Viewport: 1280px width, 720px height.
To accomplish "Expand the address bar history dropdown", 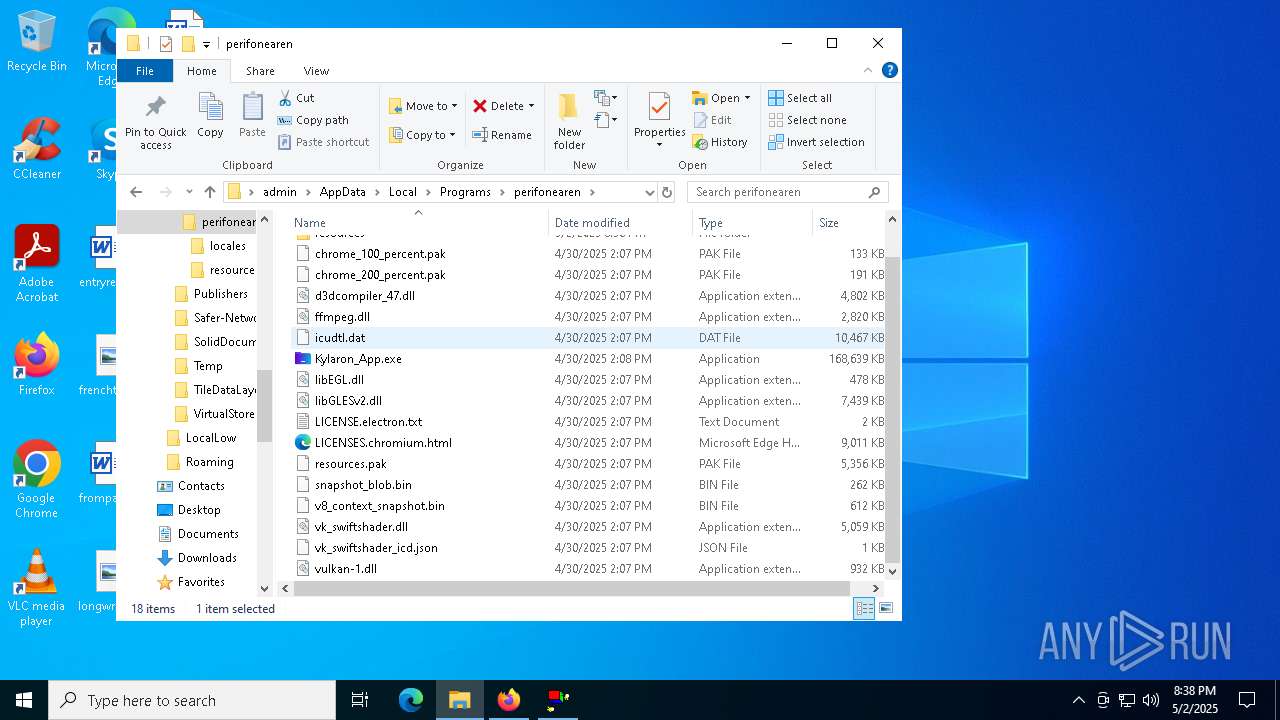I will [x=649, y=192].
